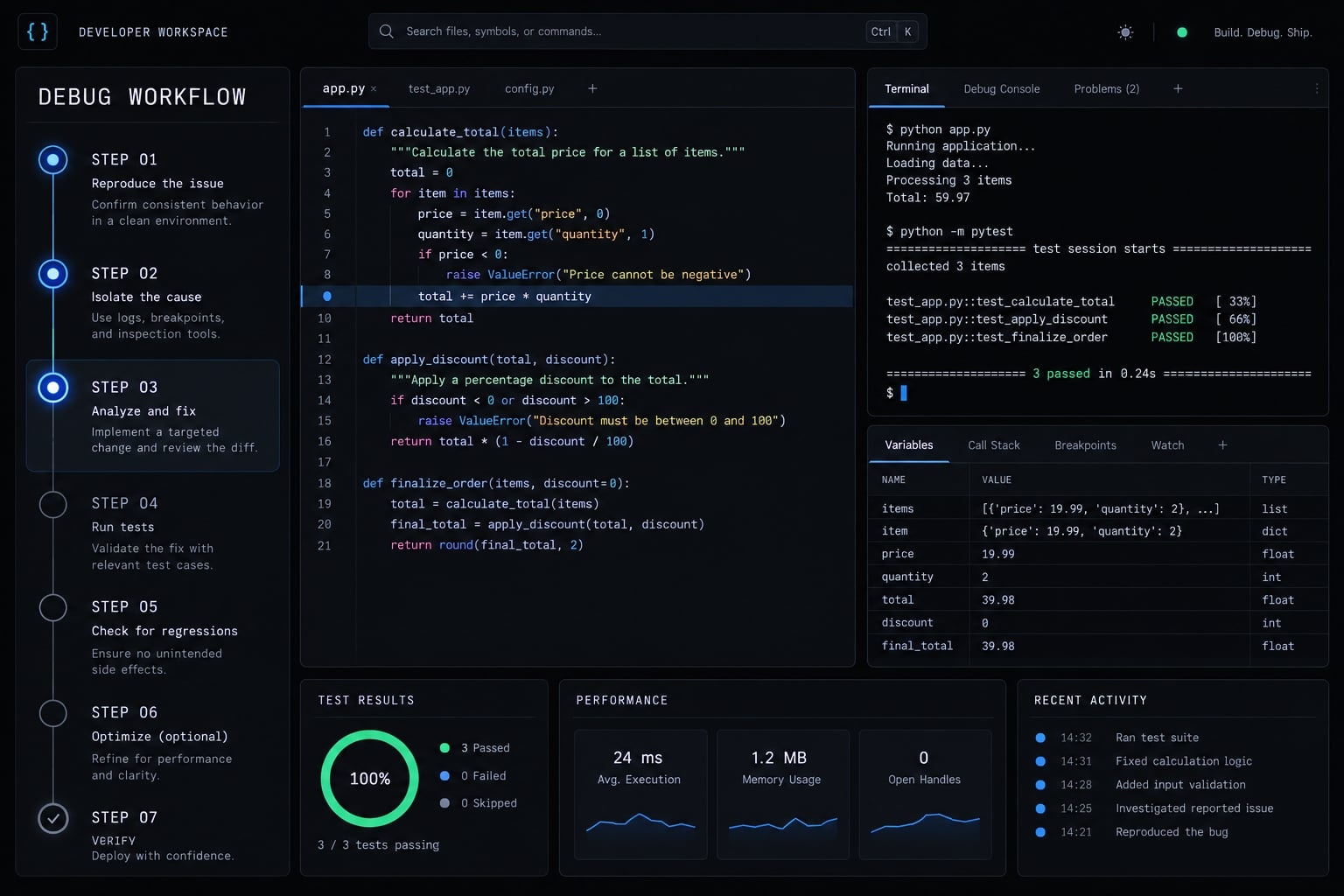Viewport: 1344px width, 896px height.
Task: Open the Call Stack tab
Action: pos(994,444)
